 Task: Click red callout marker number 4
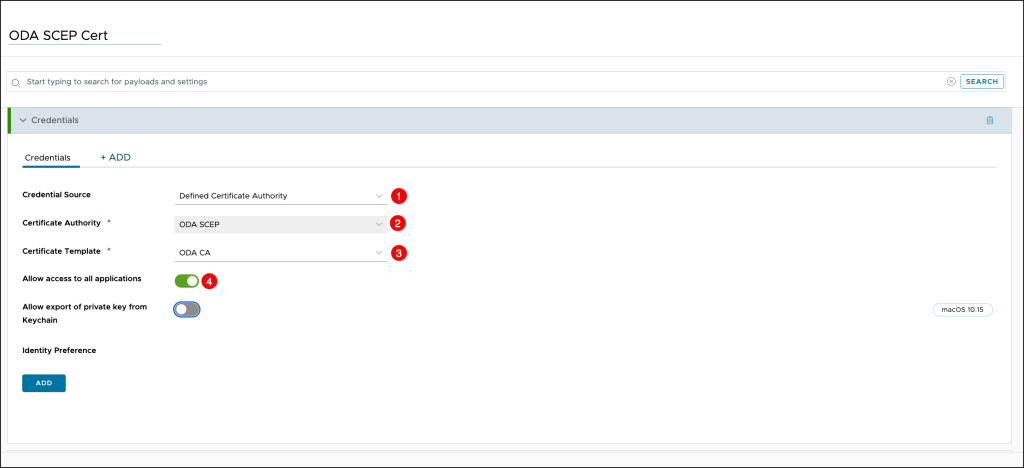(210, 281)
